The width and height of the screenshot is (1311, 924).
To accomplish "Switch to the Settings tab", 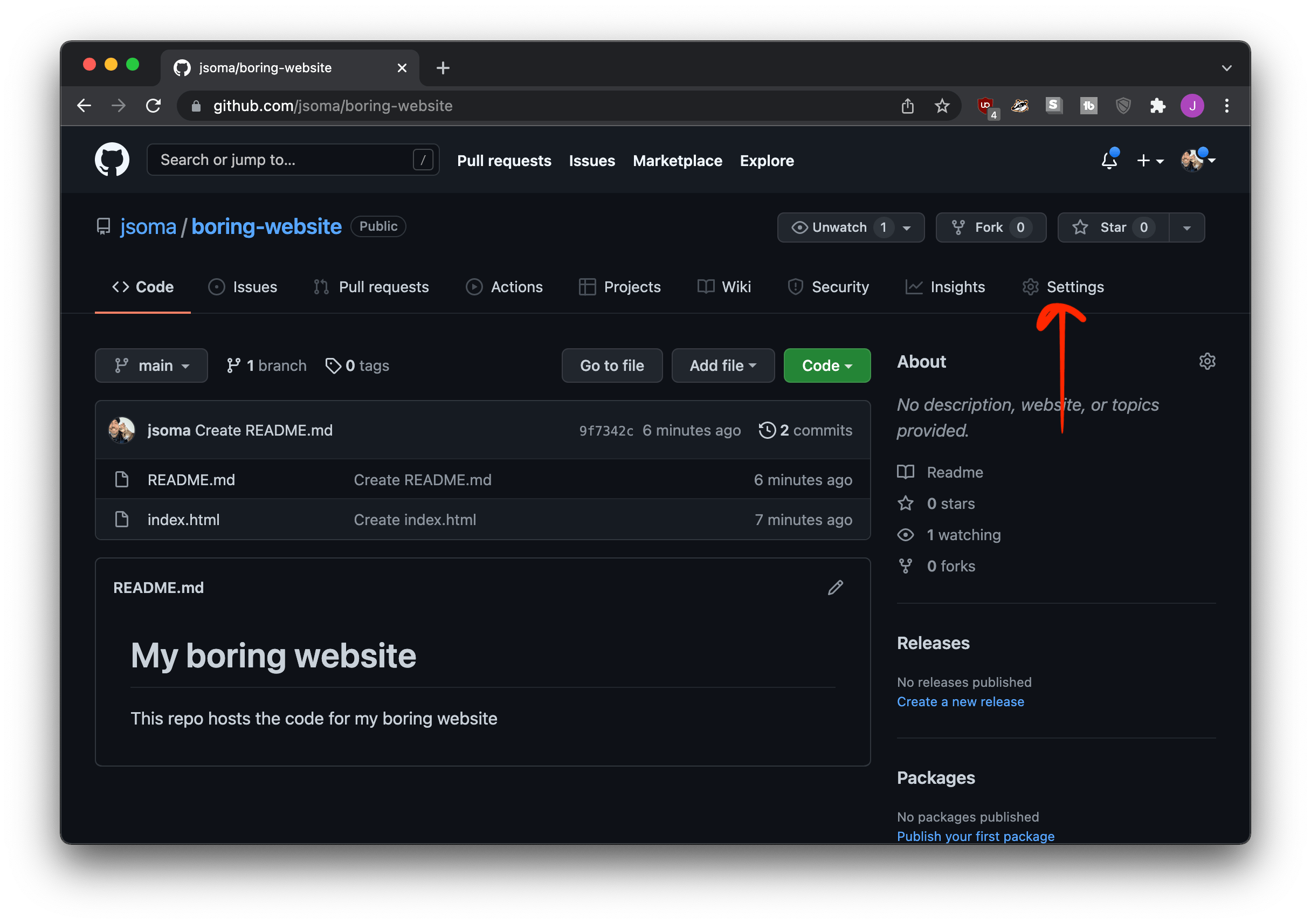I will (1063, 287).
